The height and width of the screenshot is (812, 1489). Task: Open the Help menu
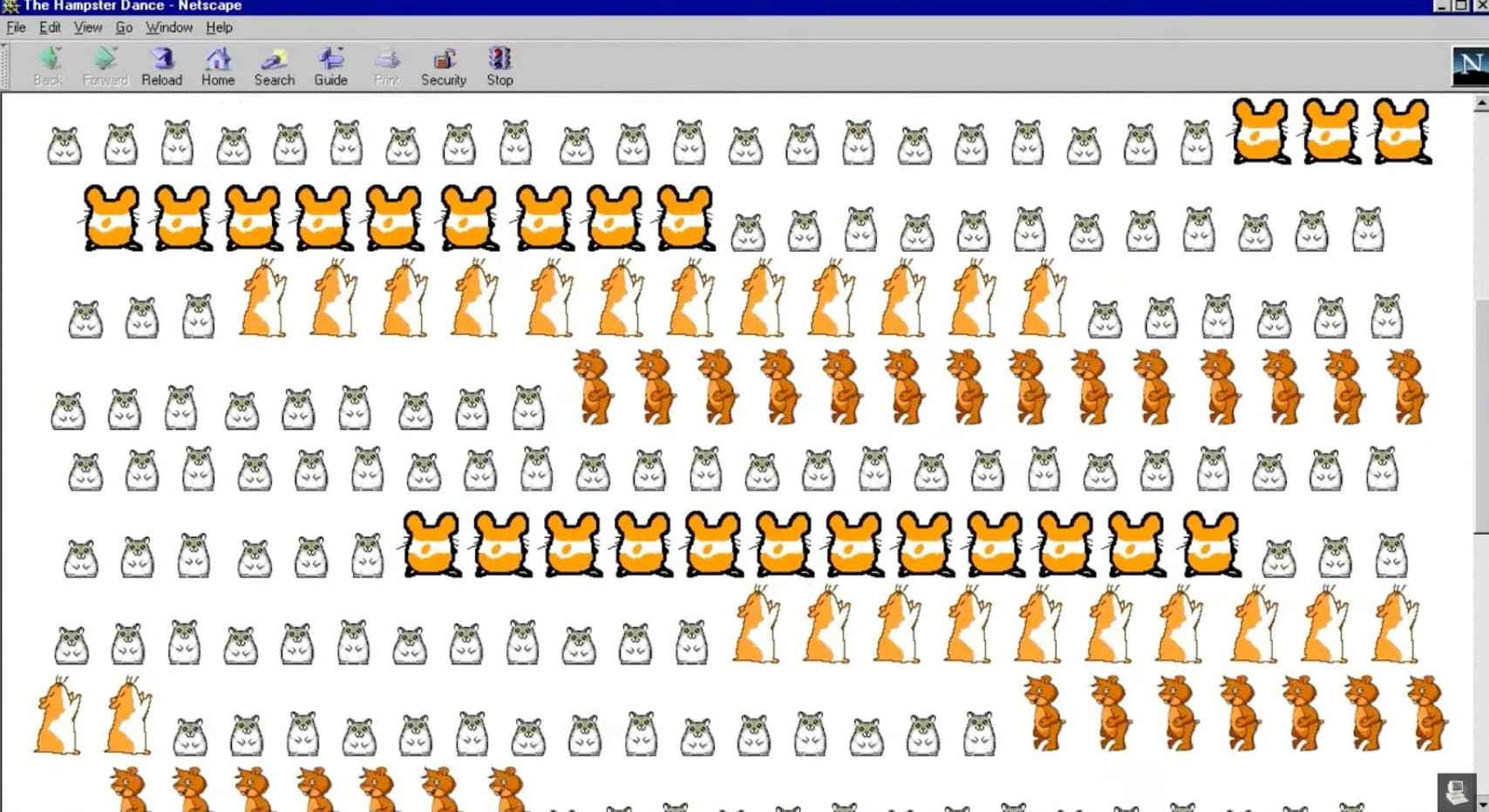219,27
